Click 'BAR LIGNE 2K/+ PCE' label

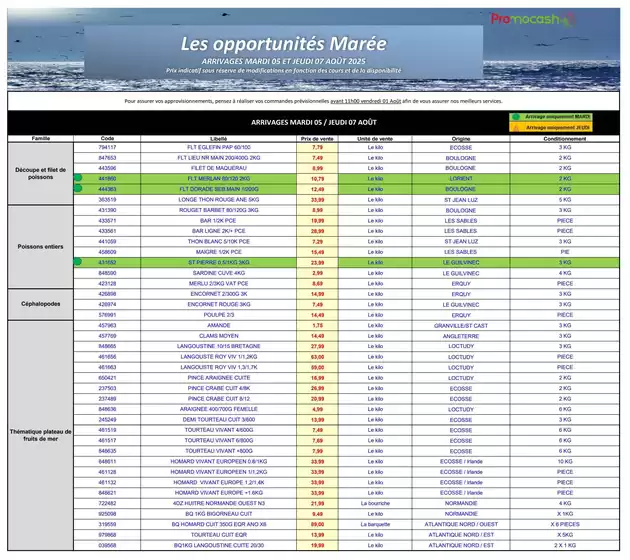click(x=219, y=231)
